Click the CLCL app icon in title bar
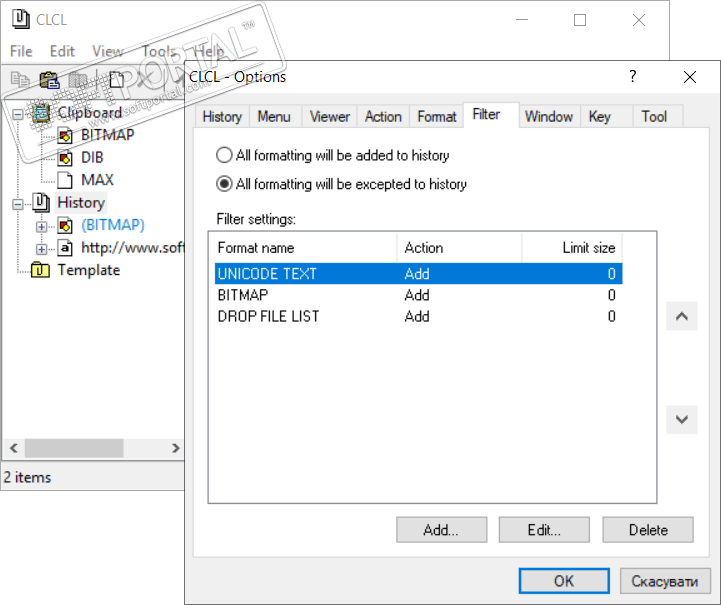 tap(21, 19)
